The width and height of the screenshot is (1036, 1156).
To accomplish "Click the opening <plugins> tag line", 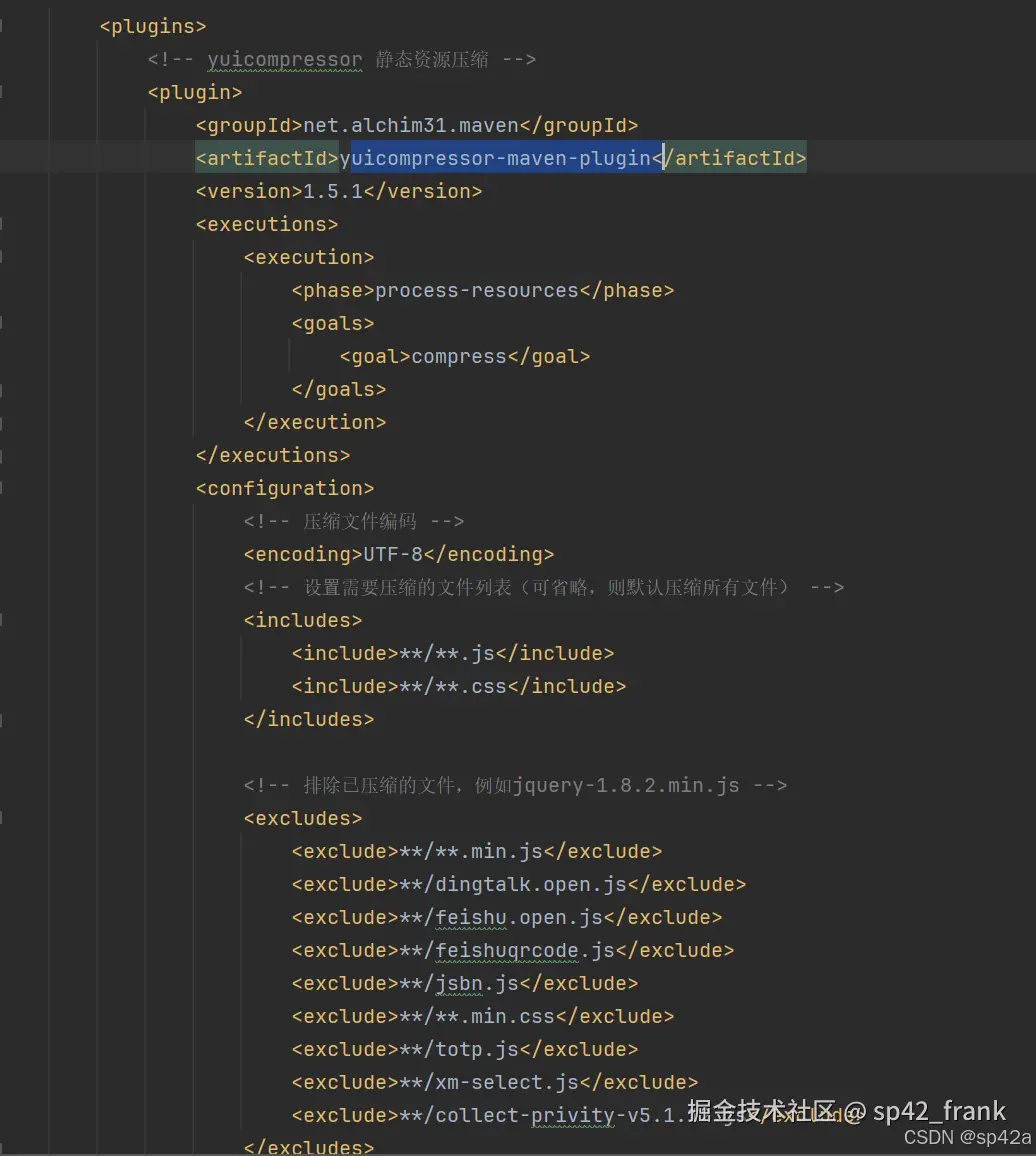I will (153, 27).
